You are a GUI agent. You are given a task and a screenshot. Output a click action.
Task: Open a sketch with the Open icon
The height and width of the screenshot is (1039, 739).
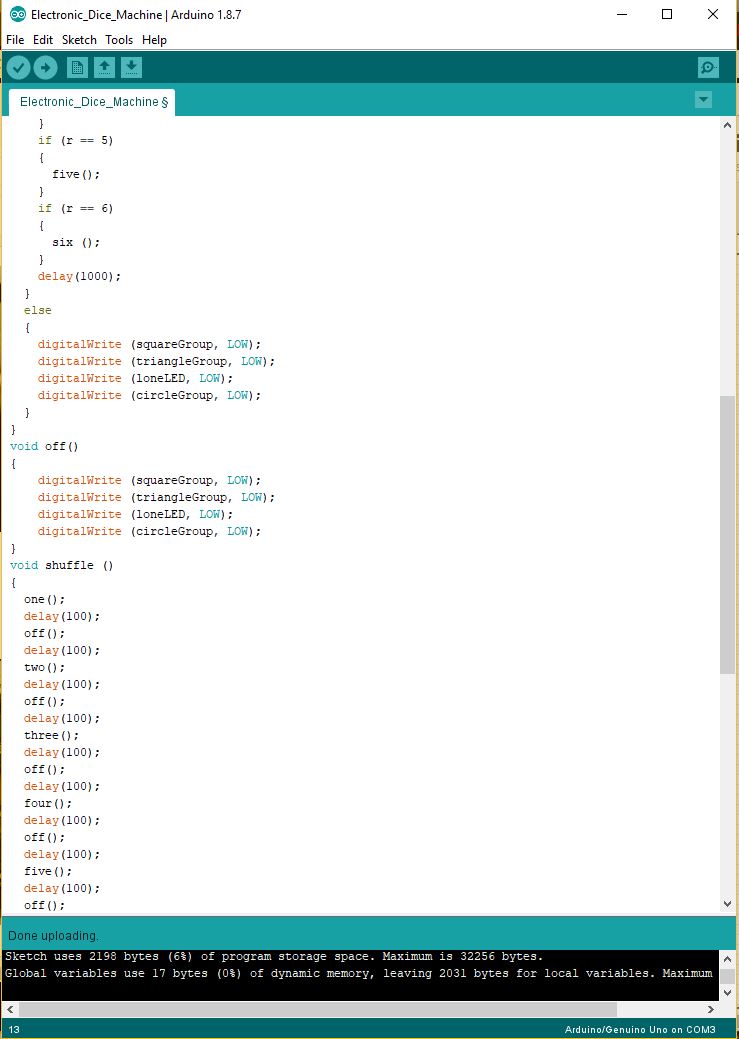[x=104, y=68]
